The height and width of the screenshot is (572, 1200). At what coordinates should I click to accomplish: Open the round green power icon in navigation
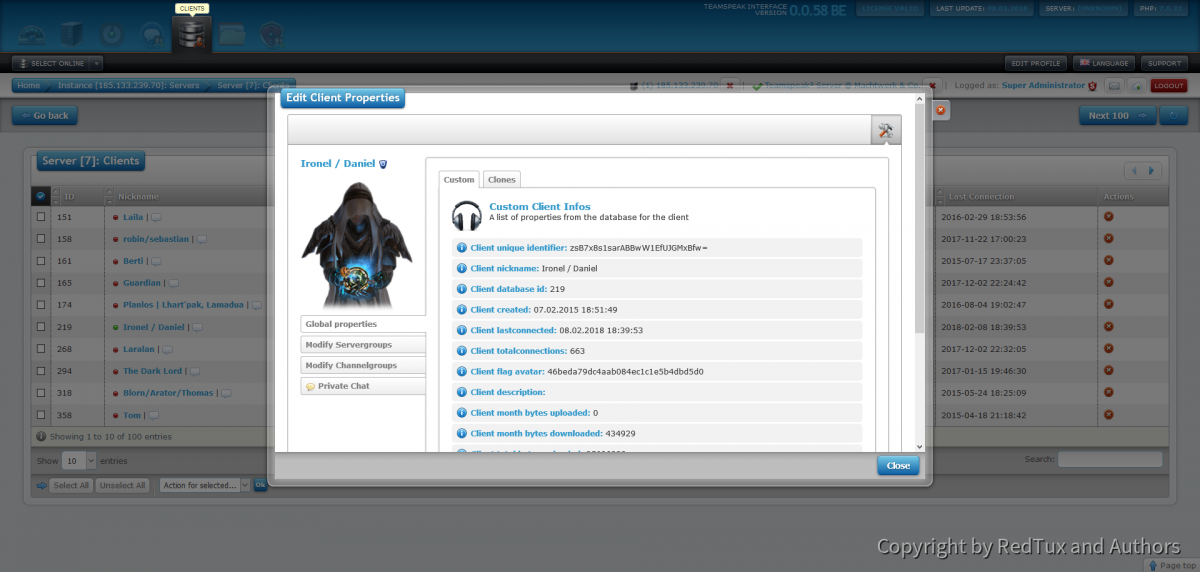[x=113, y=35]
